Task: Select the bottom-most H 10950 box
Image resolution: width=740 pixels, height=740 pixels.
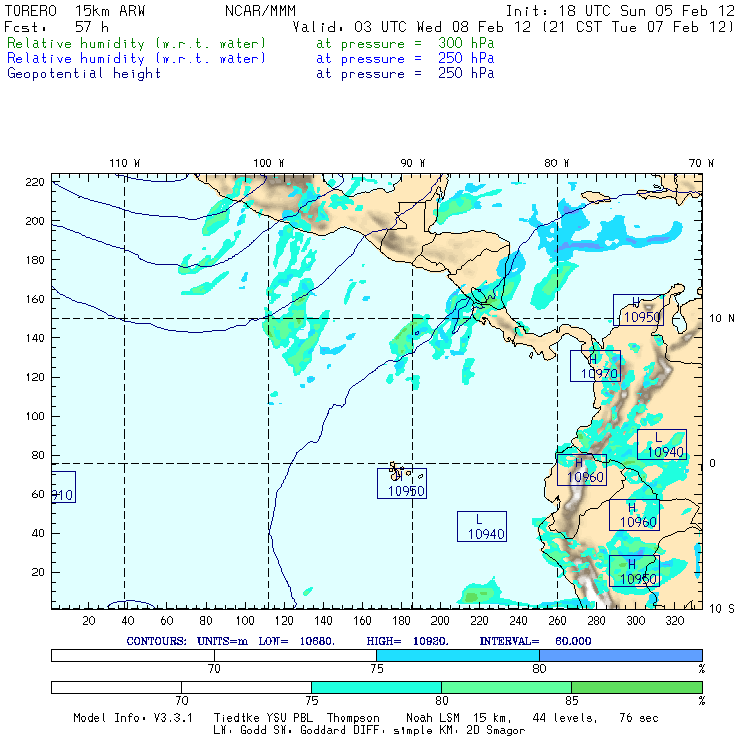Action: click(x=634, y=571)
